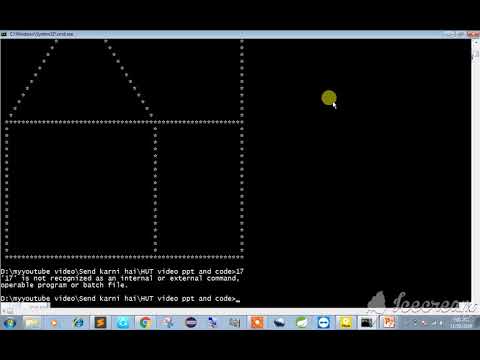The image size is (480, 360).
Task: Click the system tray clock and date
Action: pos(461,323)
